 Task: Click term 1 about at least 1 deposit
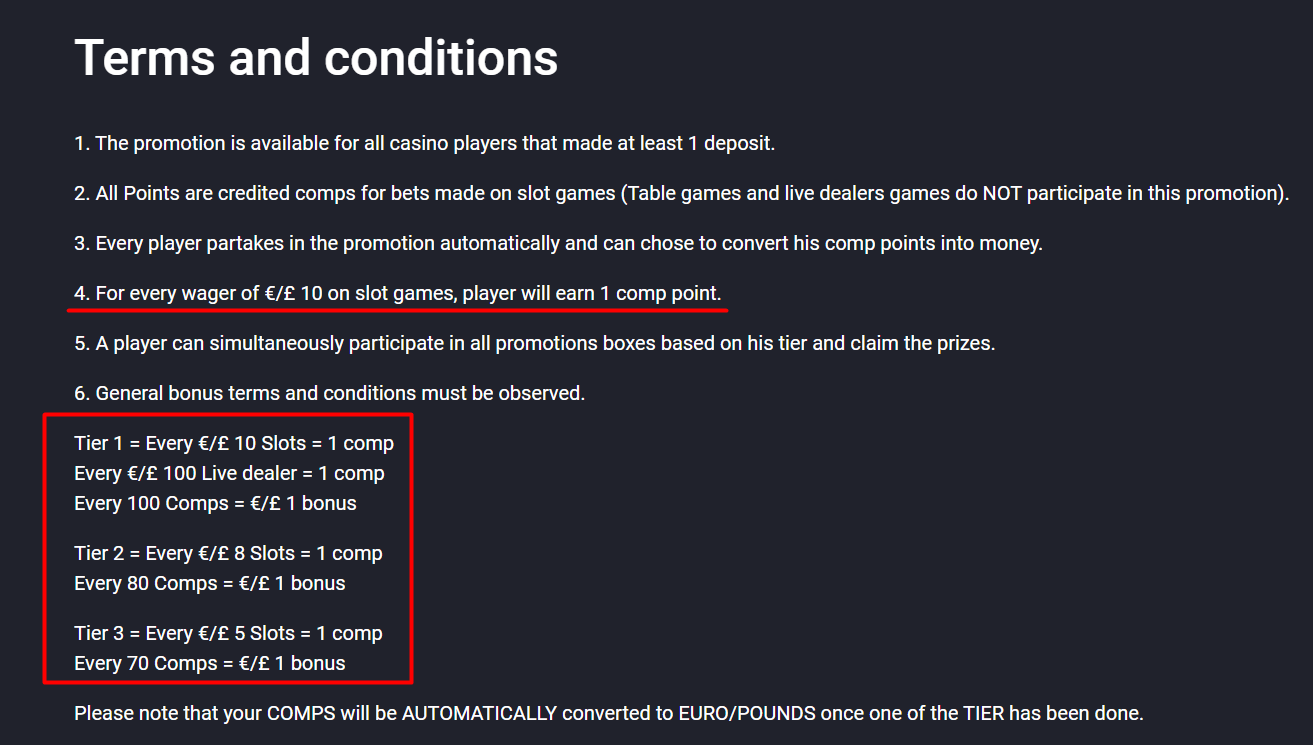coord(424,143)
